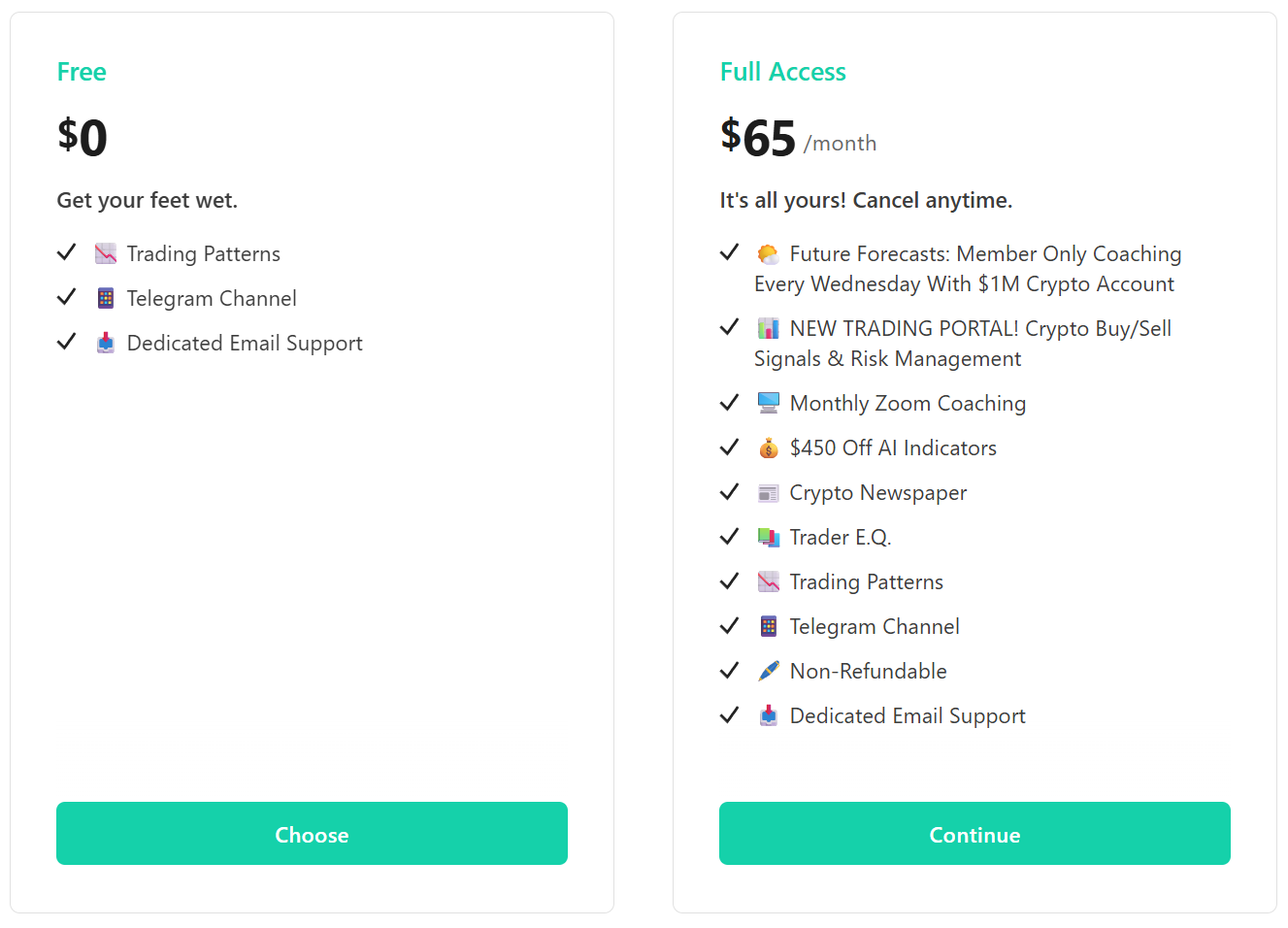The image size is (1288, 928).
Task: Click the newspaper icon for Crypto Newspaper
Action: point(768,493)
